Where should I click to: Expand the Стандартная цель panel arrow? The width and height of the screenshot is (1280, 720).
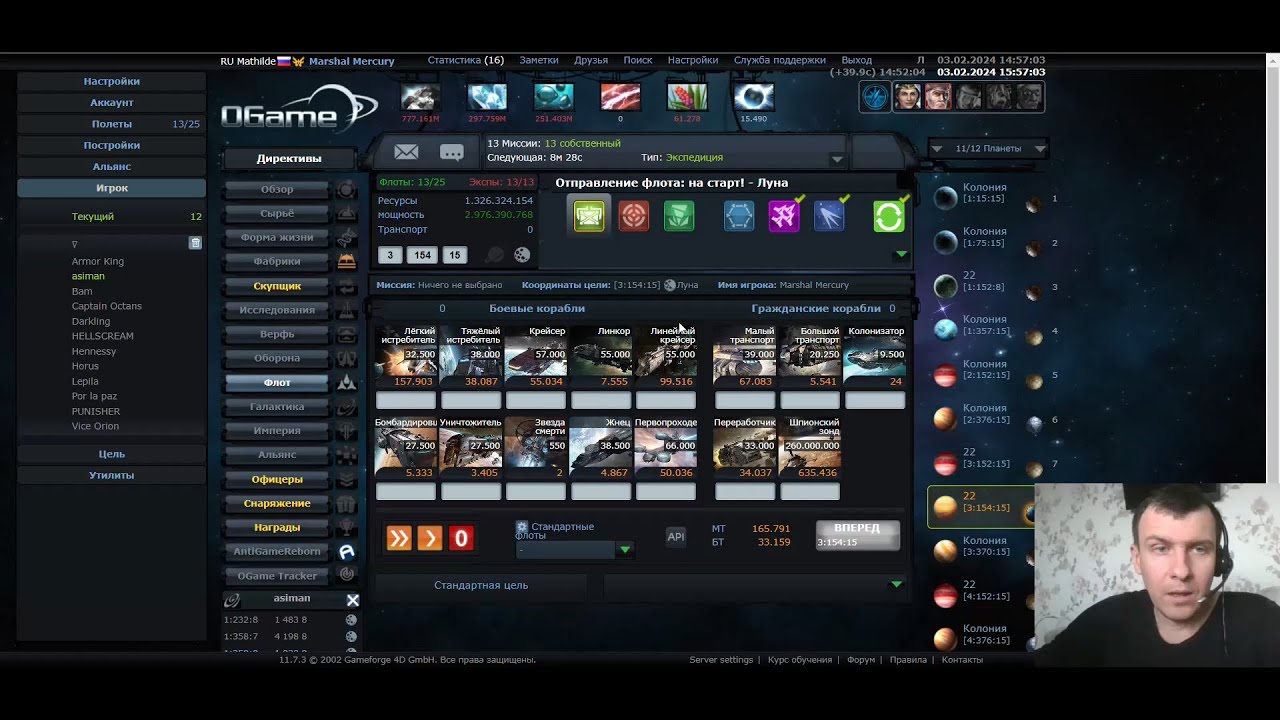pyautogui.click(x=896, y=584)
